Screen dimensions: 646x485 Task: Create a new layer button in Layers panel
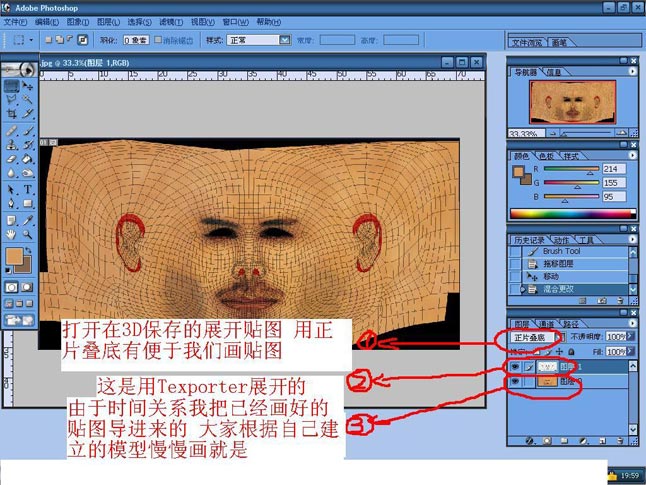(602, 441)
